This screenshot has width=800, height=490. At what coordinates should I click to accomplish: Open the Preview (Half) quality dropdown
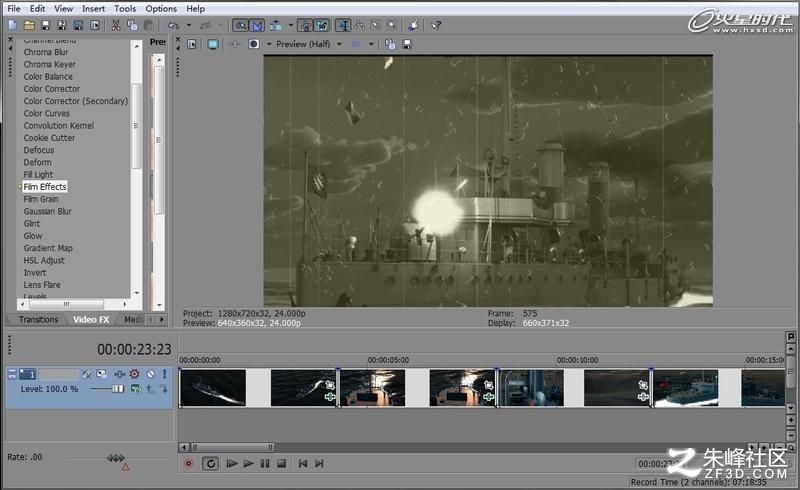click(309, 44)
